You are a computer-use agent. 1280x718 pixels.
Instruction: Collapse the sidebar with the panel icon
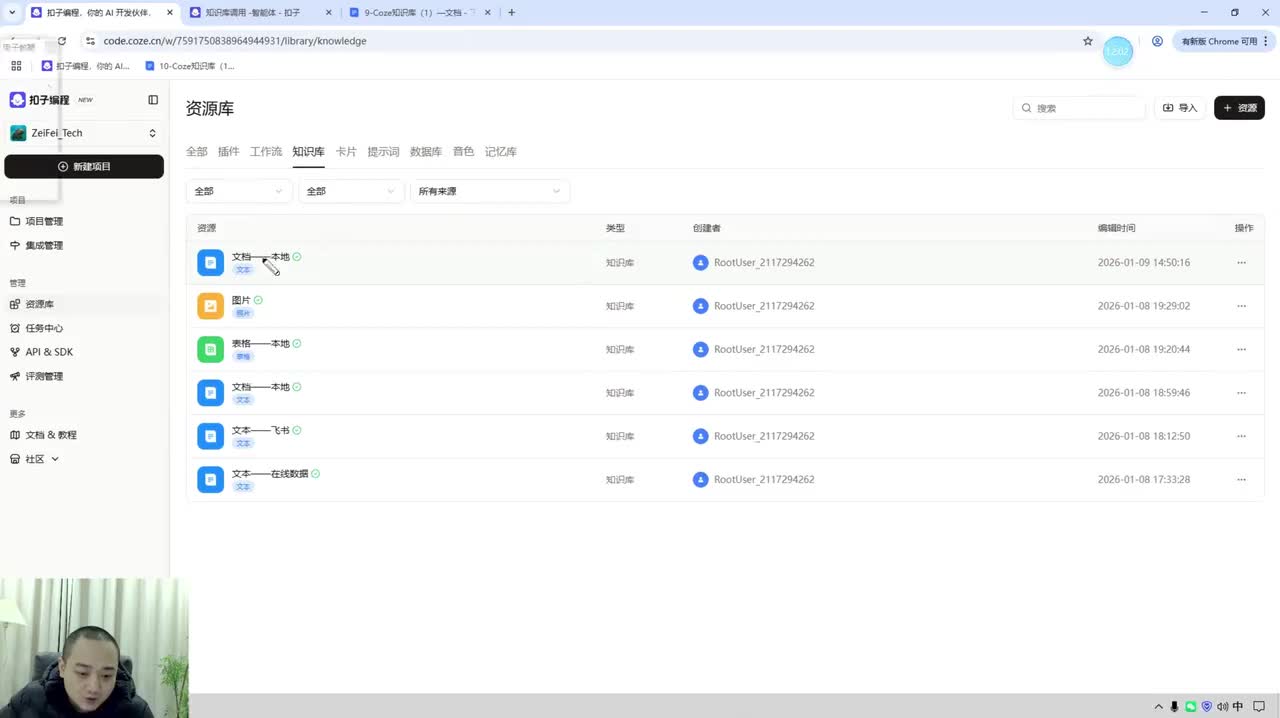[153, 100]
